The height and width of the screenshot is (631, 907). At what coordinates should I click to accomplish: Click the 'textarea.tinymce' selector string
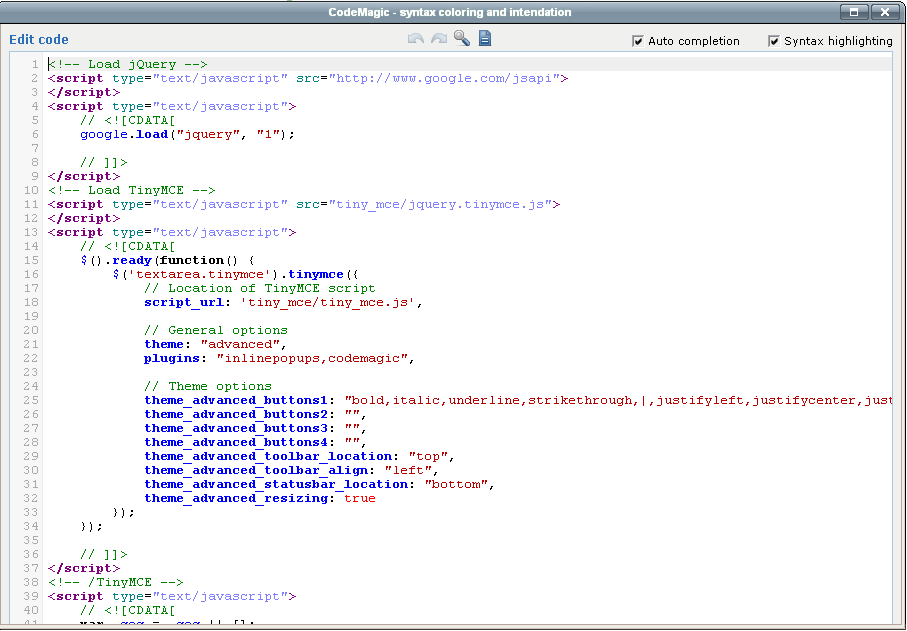point(200,274)
